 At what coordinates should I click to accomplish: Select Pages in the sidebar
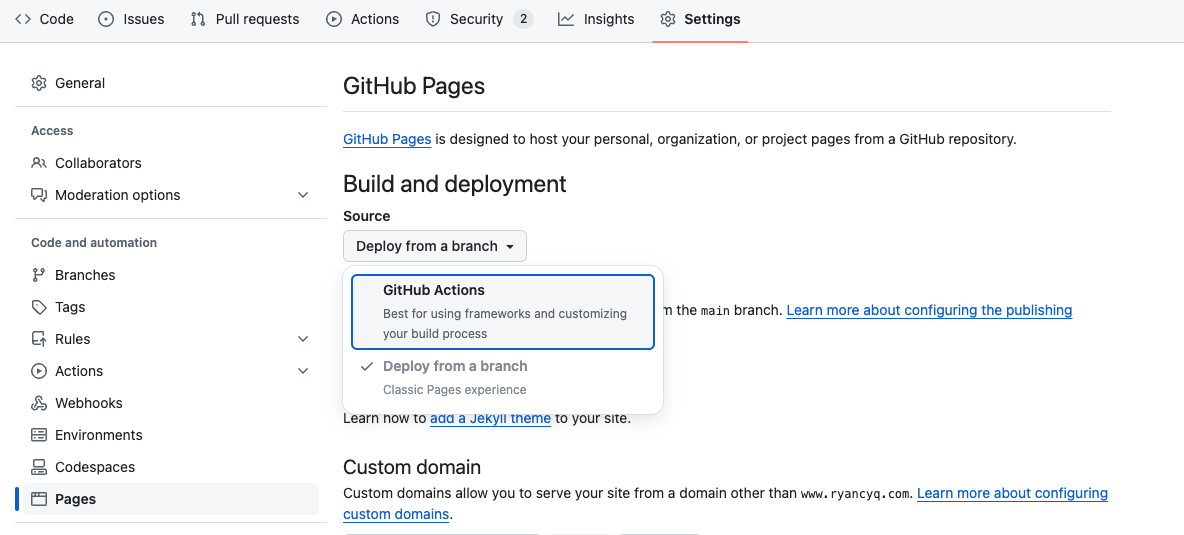point(171,499)
